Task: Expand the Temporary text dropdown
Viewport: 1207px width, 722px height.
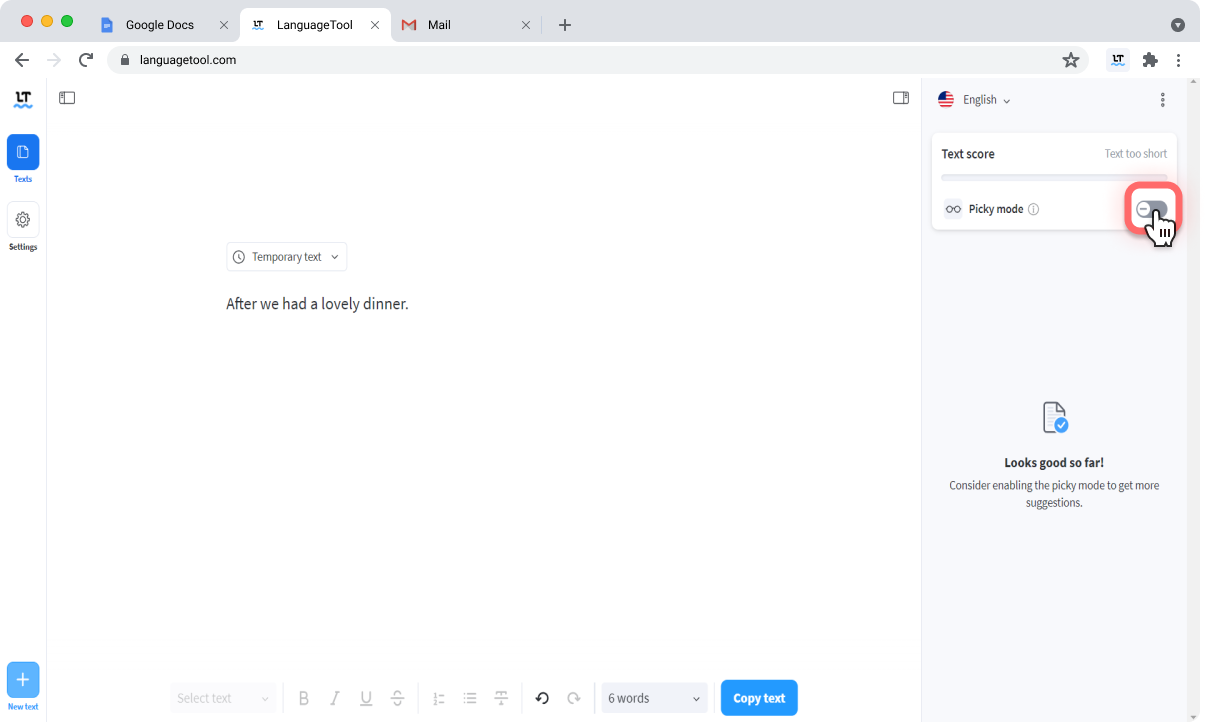Action: [x=287, y=257]
